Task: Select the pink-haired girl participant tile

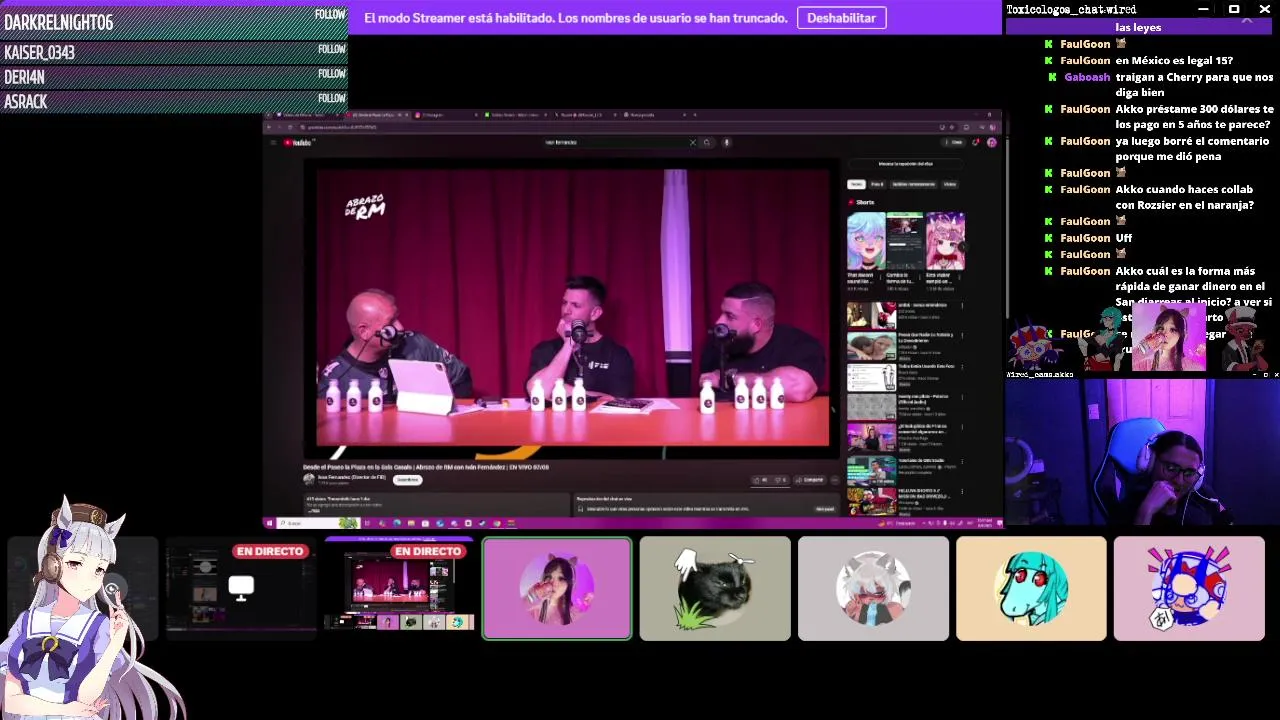Action: [557, 588]
